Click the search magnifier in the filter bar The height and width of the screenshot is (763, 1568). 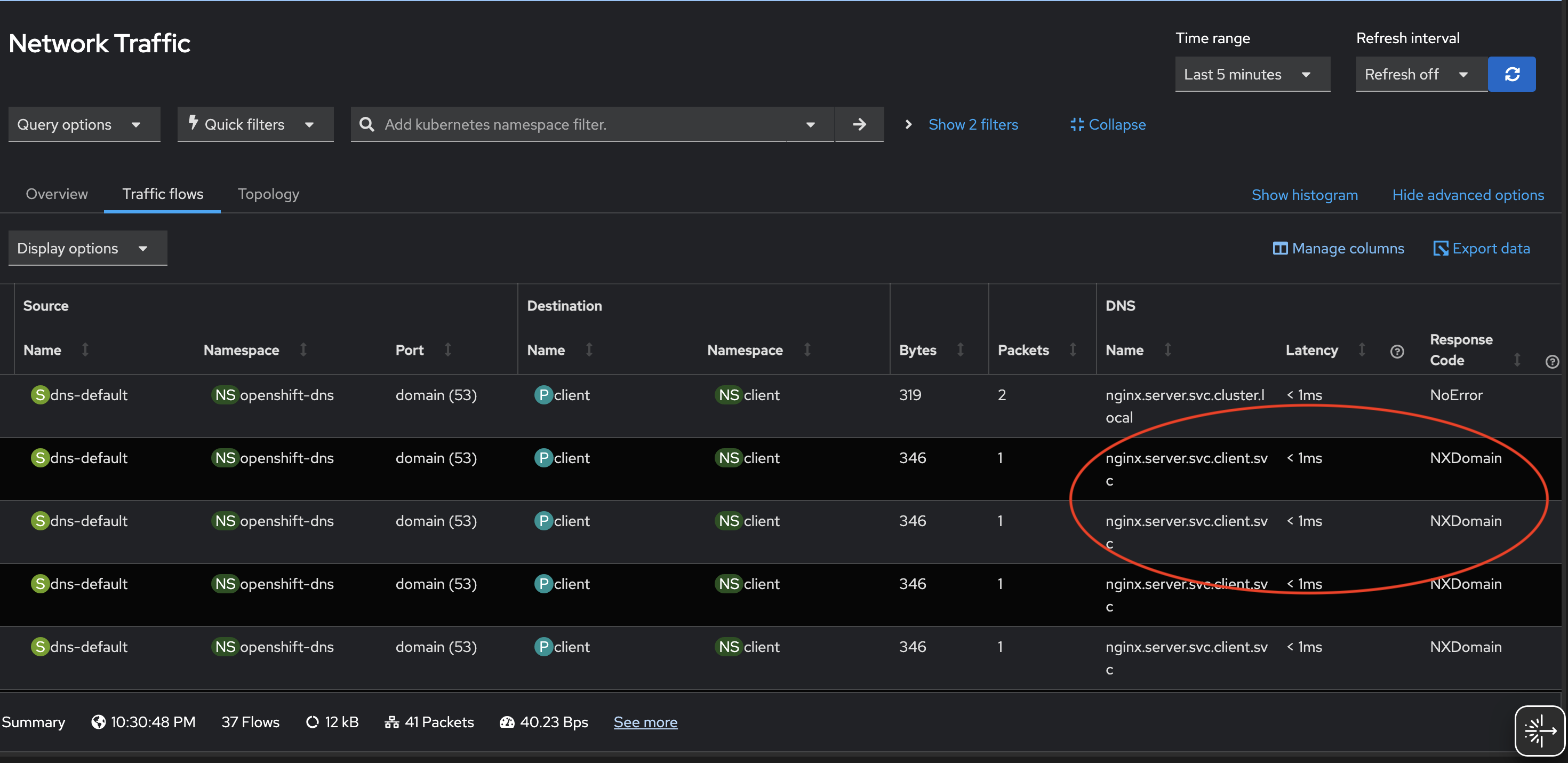[366, 124]
